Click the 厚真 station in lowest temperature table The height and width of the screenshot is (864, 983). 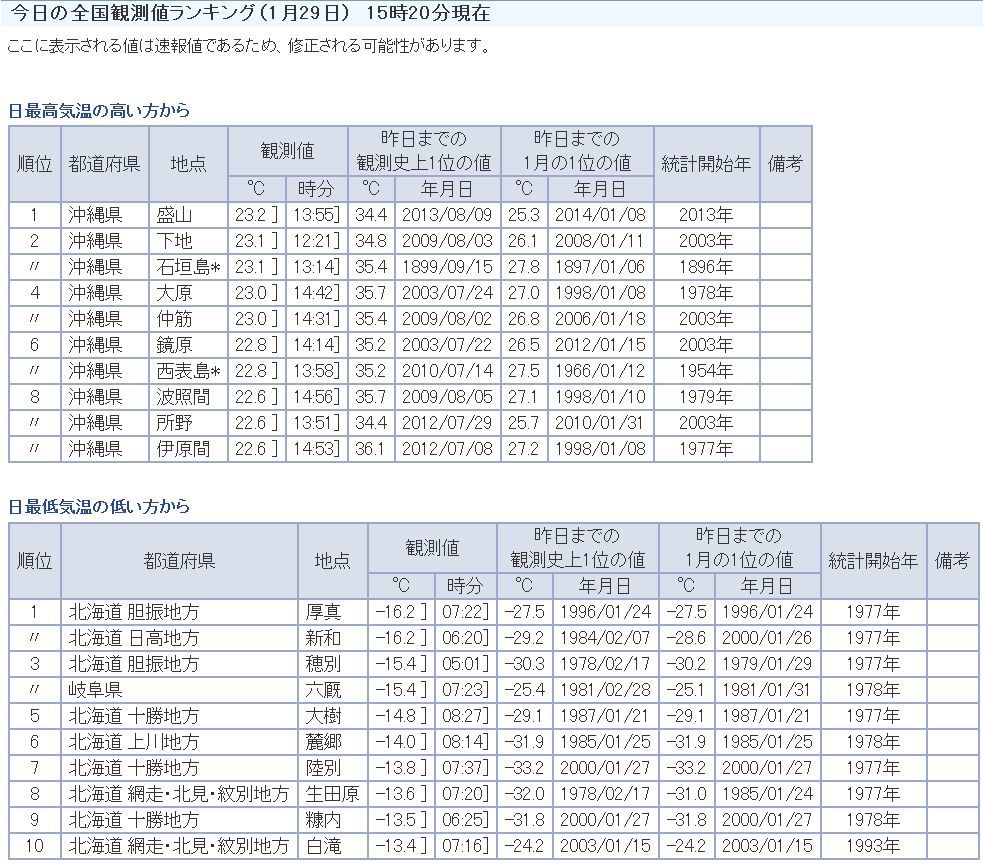(323, 612)
